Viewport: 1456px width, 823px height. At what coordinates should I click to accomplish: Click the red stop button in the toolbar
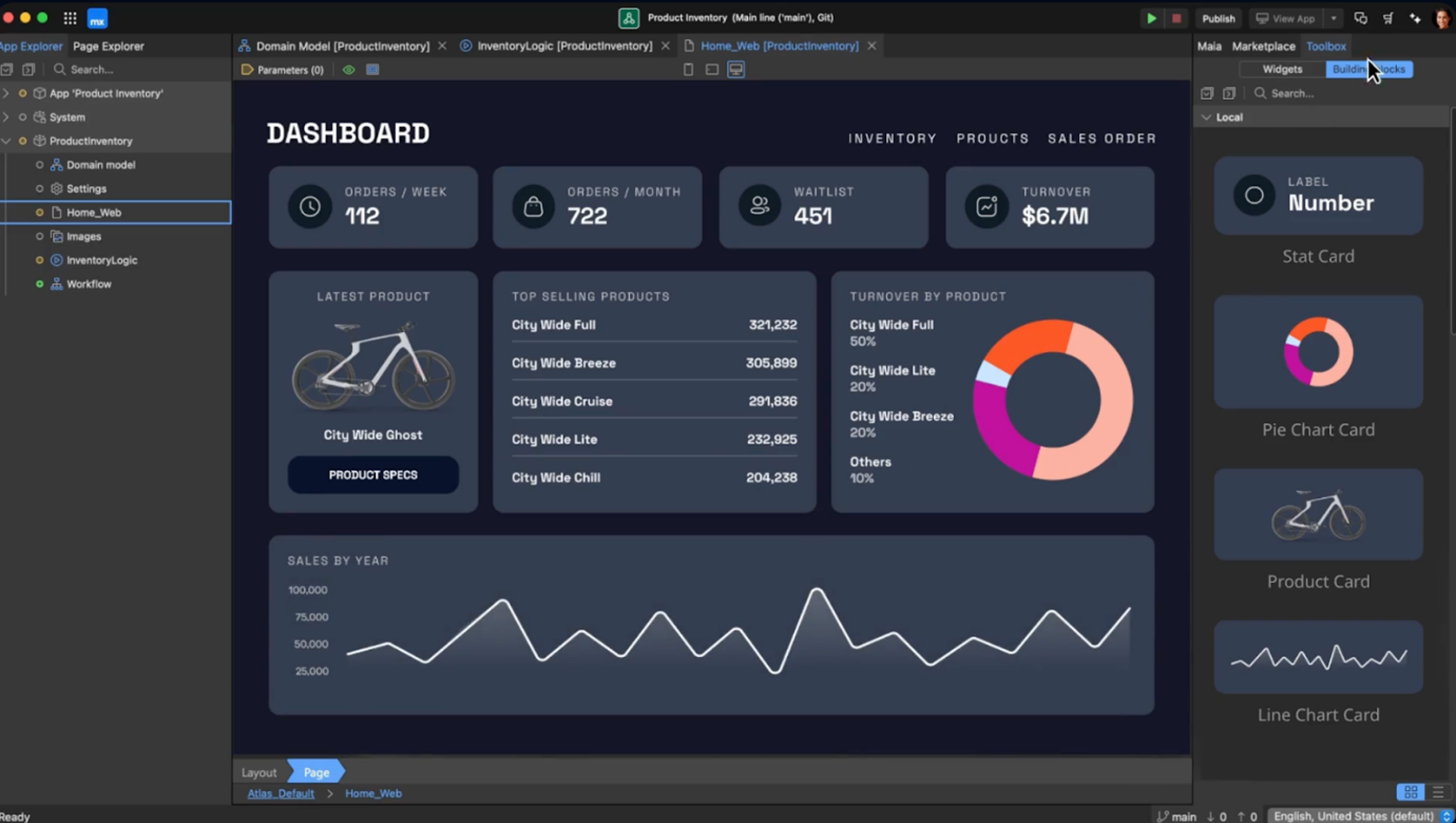click(1177, 18)
